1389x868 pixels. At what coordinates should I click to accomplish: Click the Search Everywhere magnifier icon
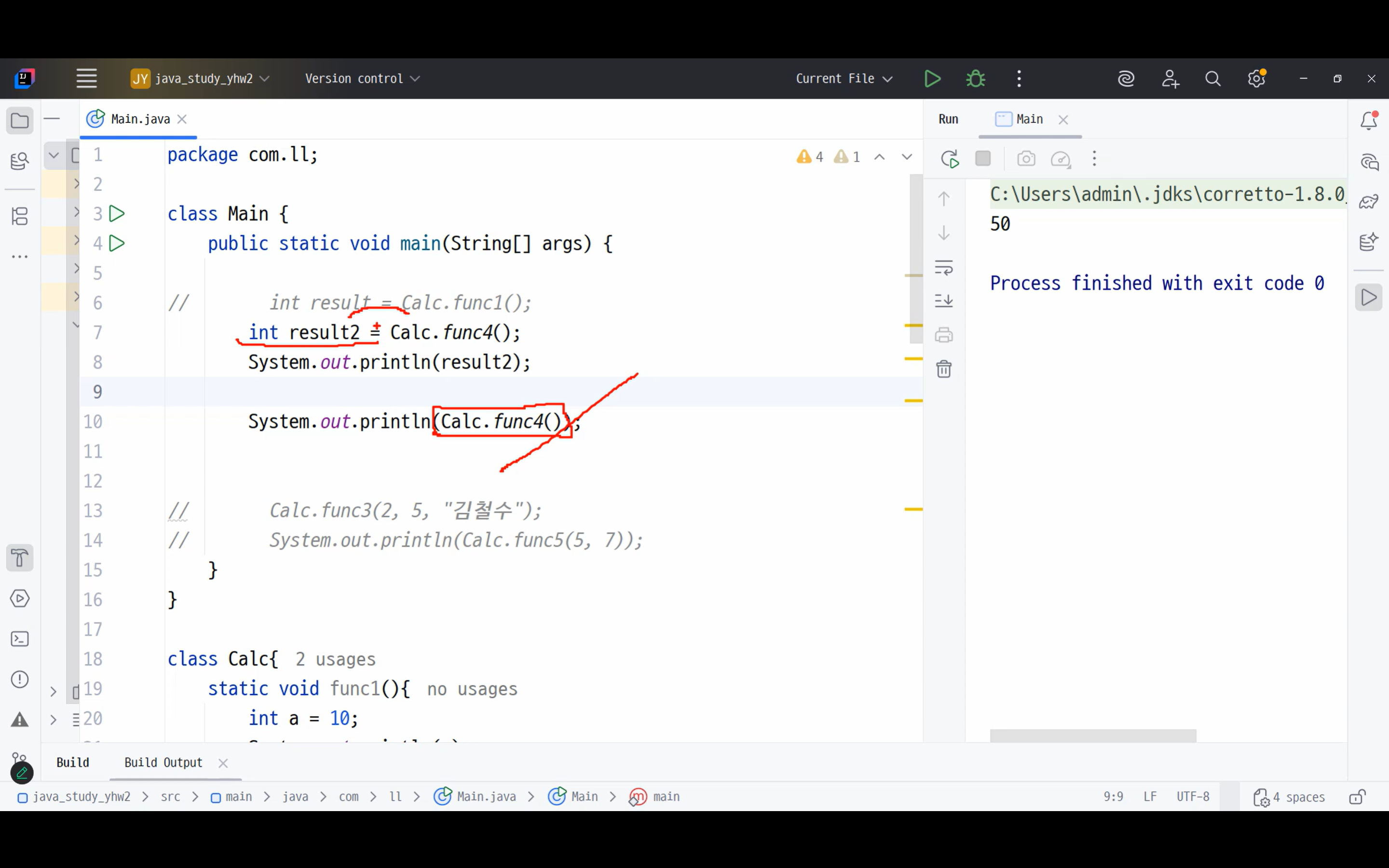point(1212,79)
